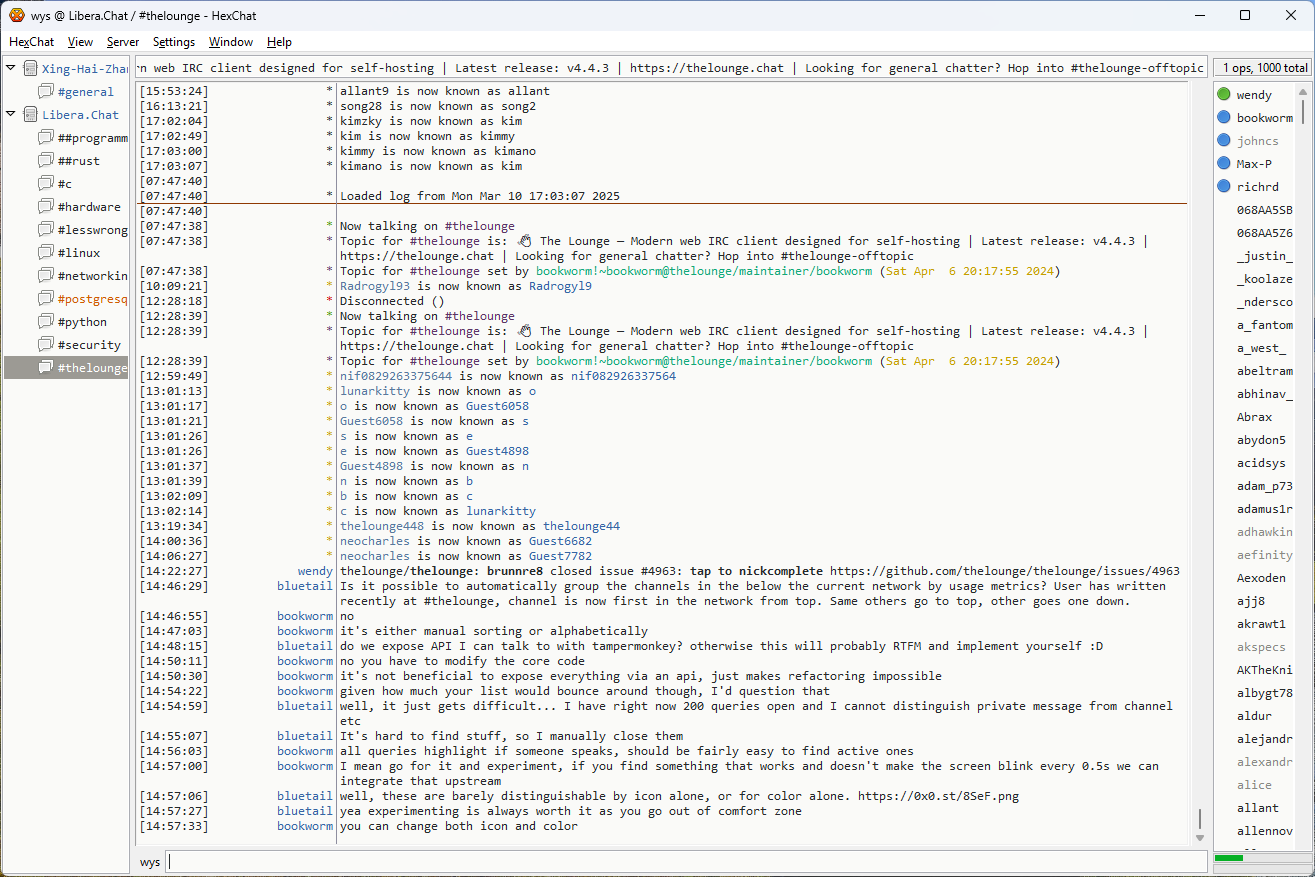Click the channel icon beside #python
The height and width of the screenshot is (877, 1315).
[x=45, y=322]
